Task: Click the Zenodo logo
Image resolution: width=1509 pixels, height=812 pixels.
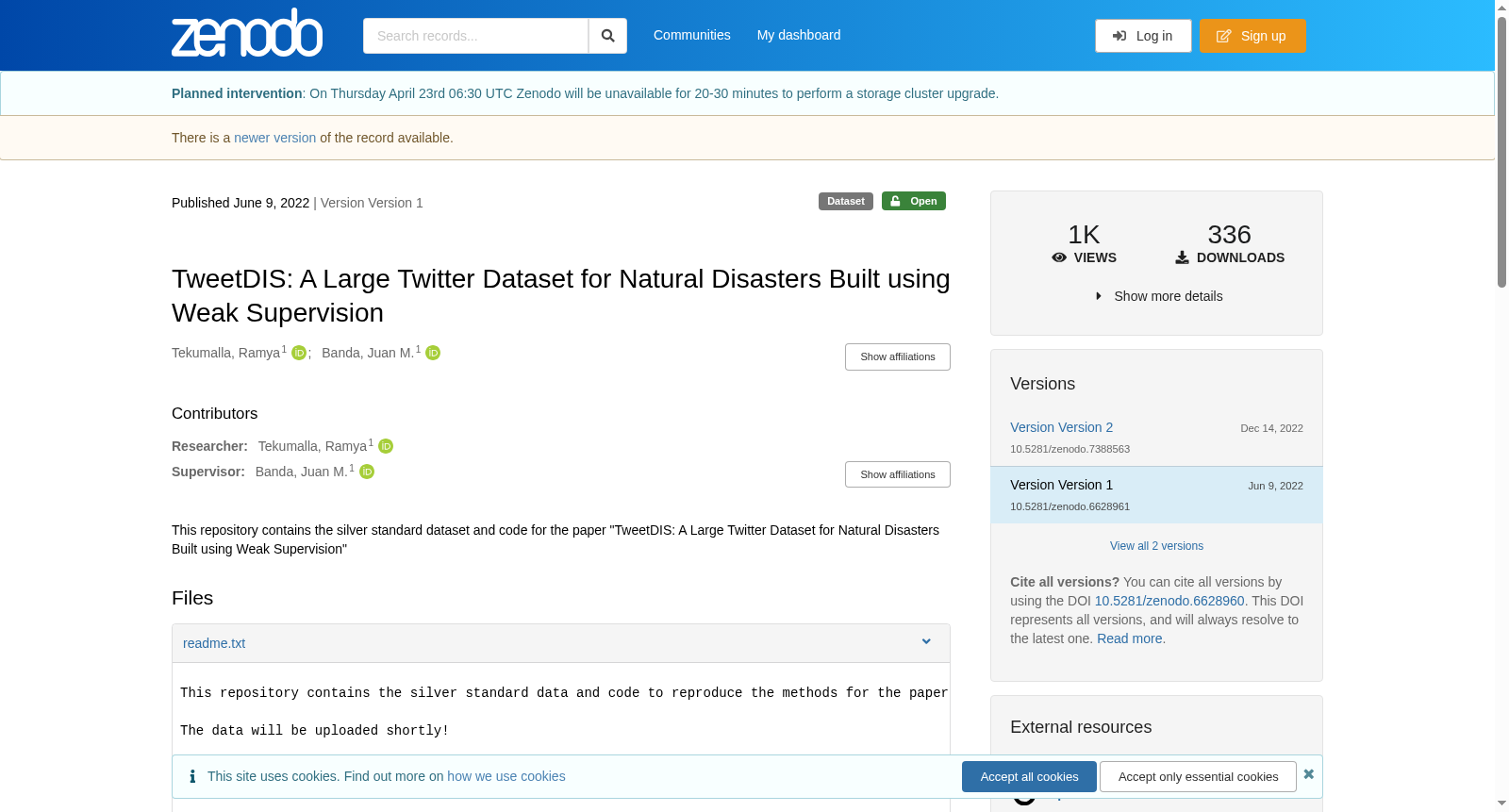Action: click(247, 33)
